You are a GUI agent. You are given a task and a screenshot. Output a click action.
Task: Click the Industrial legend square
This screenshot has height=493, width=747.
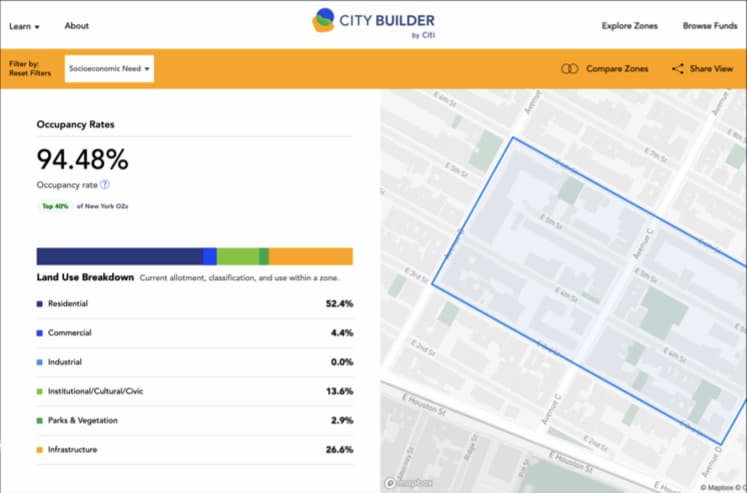tap(40, 362)
